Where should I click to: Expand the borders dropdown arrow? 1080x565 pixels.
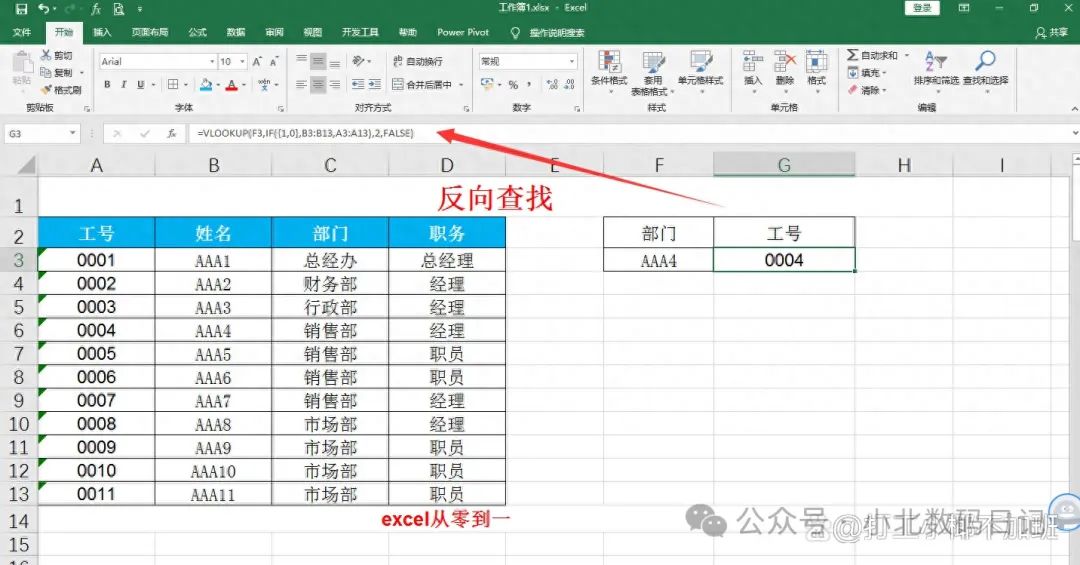pos(185,84)
